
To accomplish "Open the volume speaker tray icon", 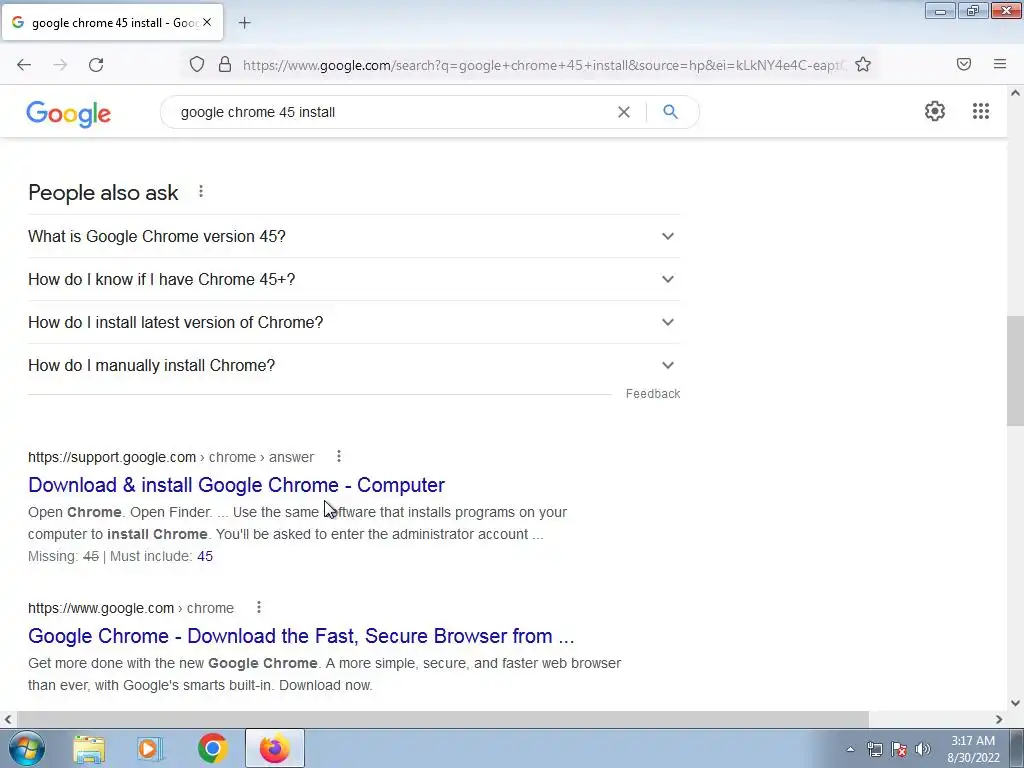I will coord(923,749).
